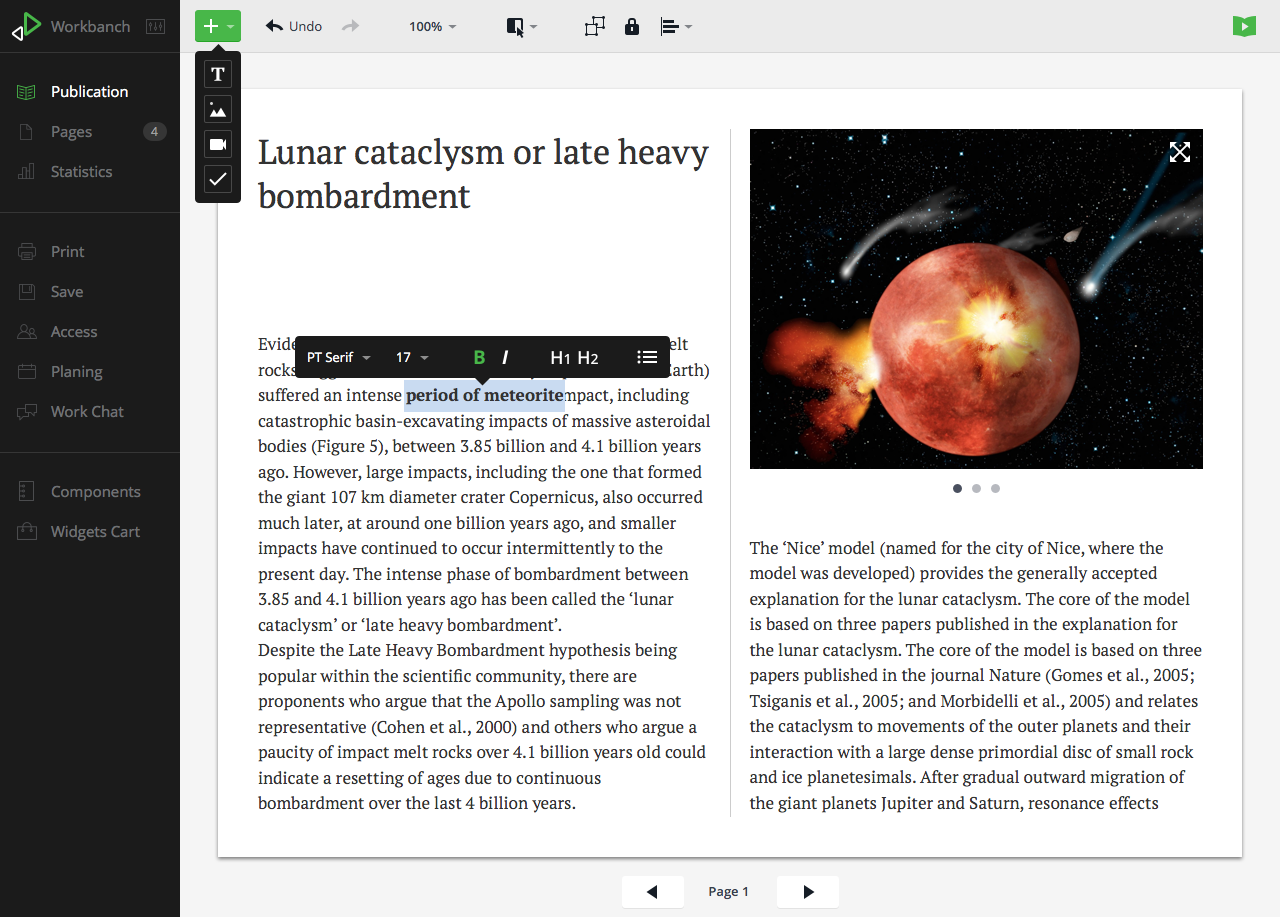Viewport: 1280px width, 917px height.
Task: Open the font size 17 dropdown
Action: 412,358
